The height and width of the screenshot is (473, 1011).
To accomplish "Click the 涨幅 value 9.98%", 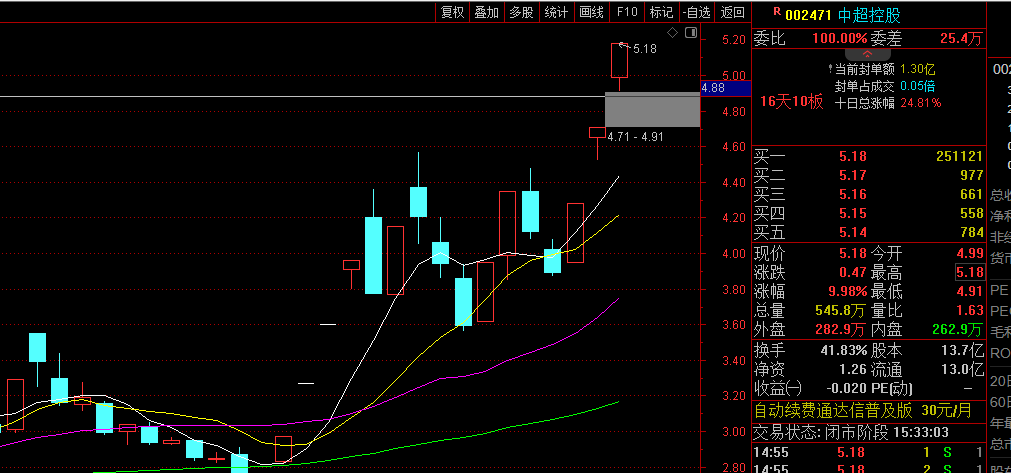I will pos(847,291).
